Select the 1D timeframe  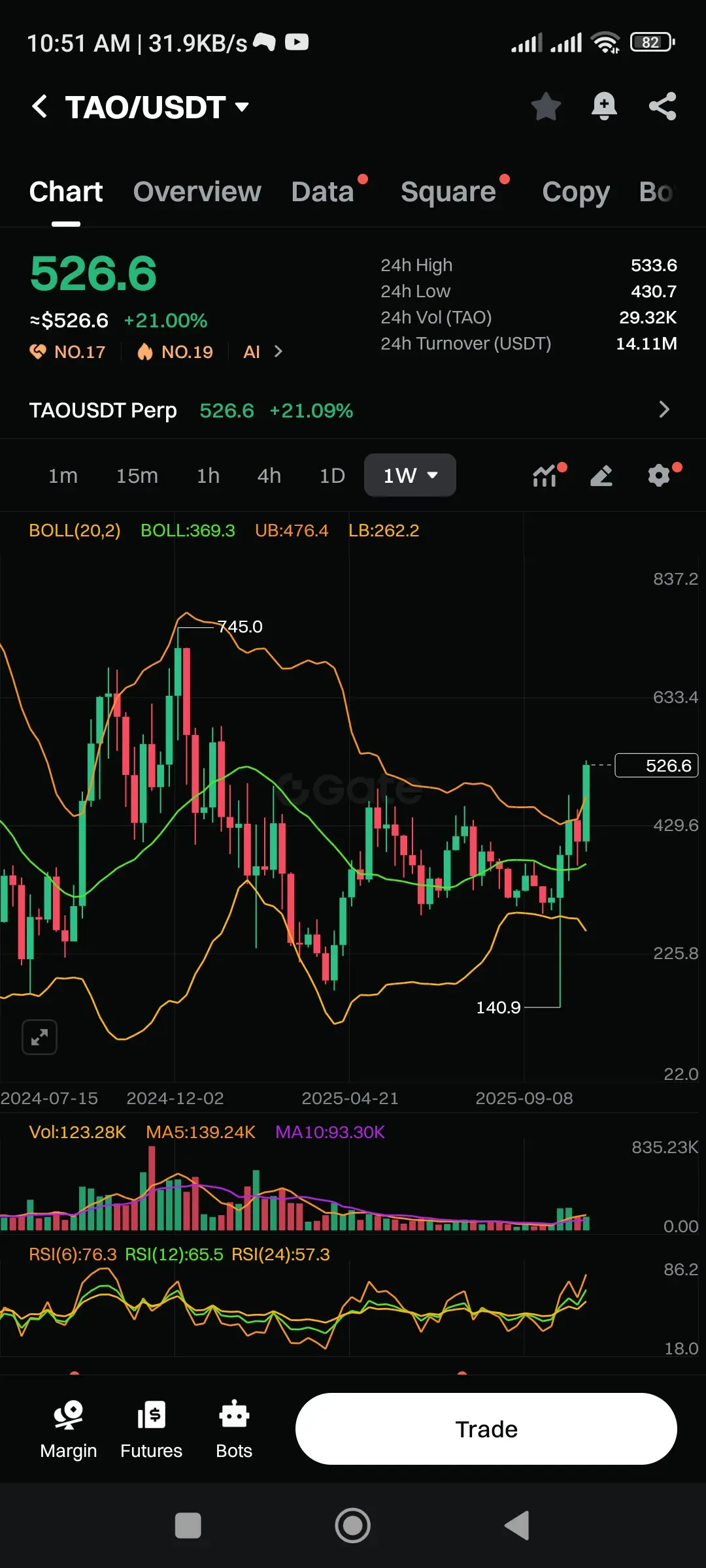(x=332, y=476)
